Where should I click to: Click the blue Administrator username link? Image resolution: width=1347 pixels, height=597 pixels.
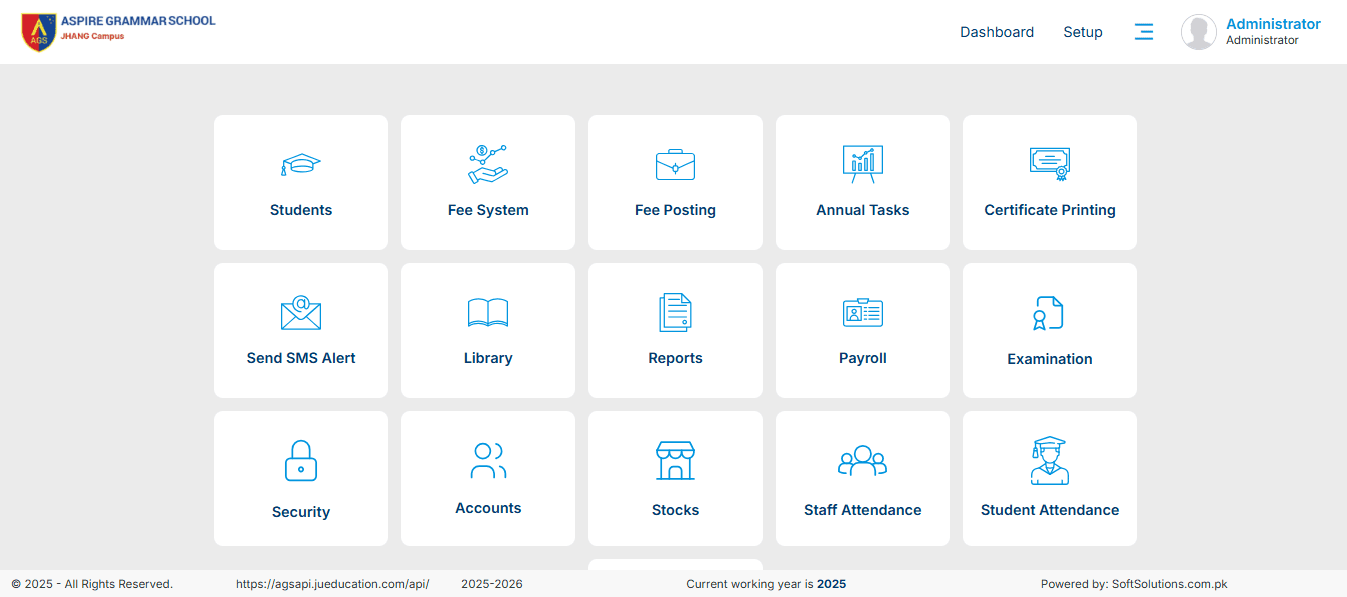coord(1273,24)
